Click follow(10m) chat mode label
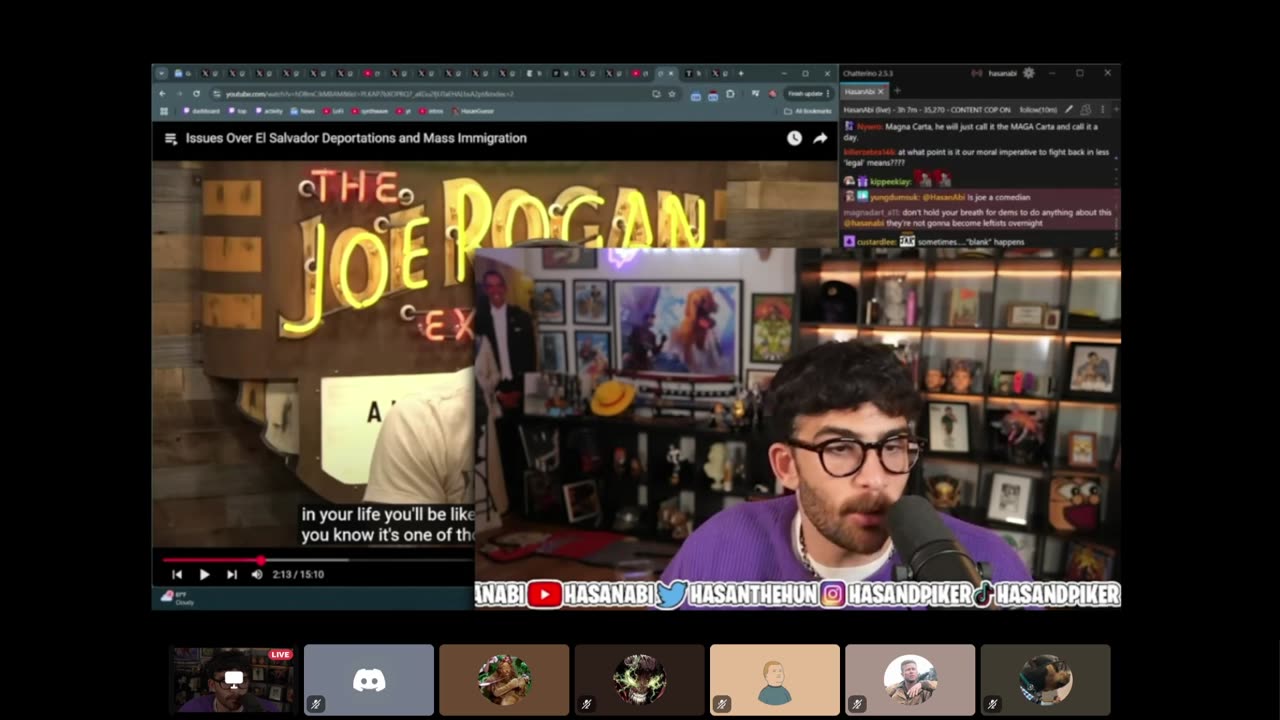Screen dimensions: 1280x720 click(x=1038, y=109)
